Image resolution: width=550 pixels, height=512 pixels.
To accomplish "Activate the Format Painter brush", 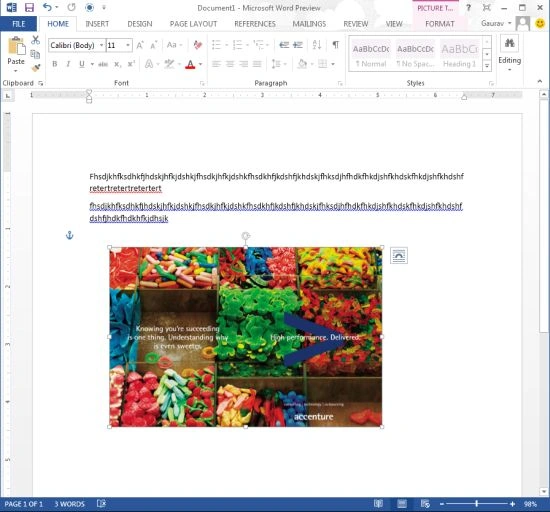I will (35, 68).
